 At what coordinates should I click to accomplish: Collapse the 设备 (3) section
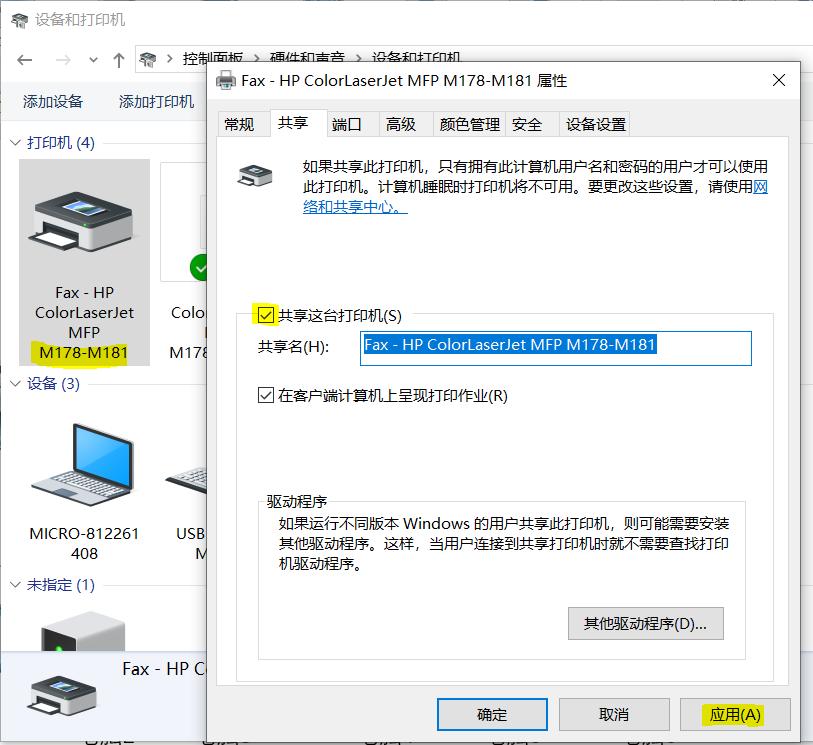click(x=14, y=384)
